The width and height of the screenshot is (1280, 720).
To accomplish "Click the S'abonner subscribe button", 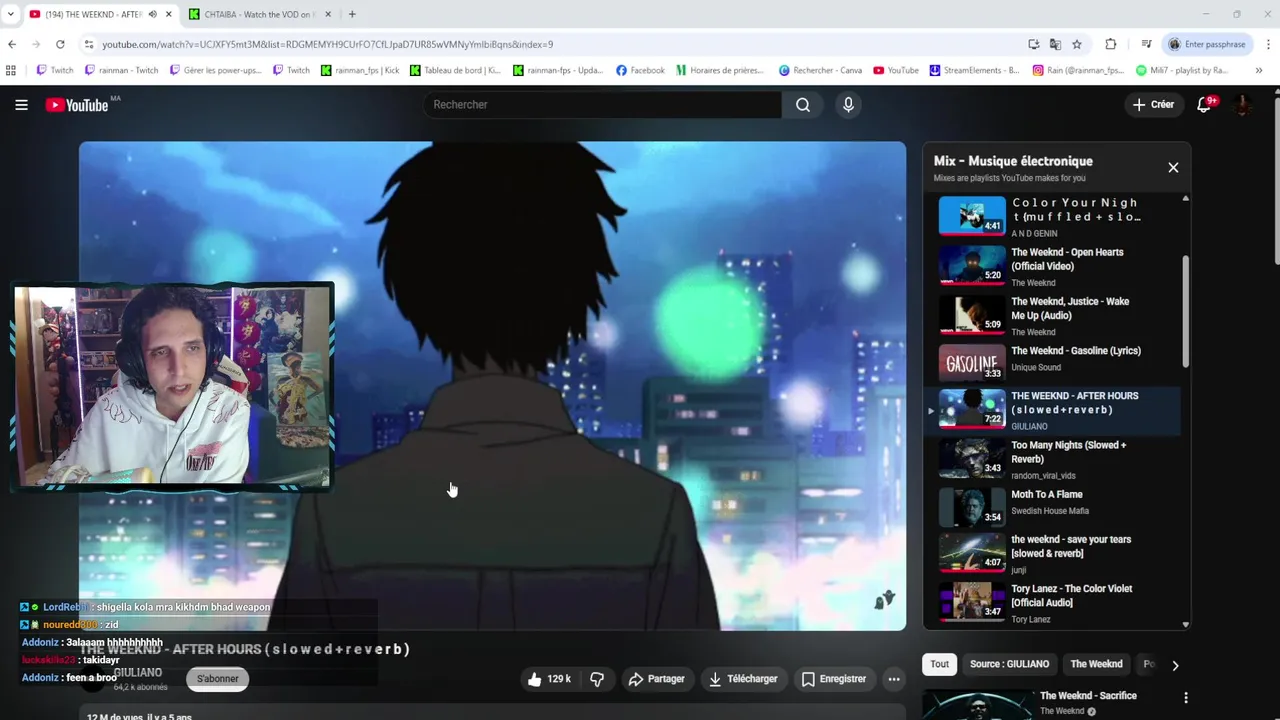I will (217, 679).
